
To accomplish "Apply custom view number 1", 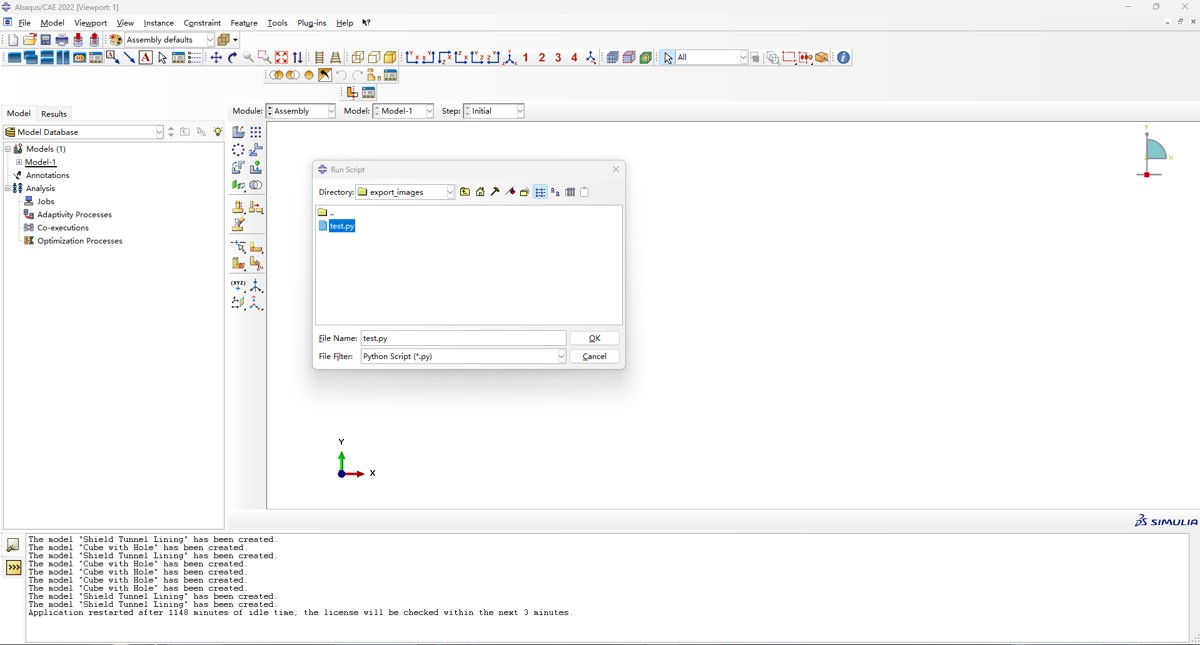I will click(x=525, y=58).
